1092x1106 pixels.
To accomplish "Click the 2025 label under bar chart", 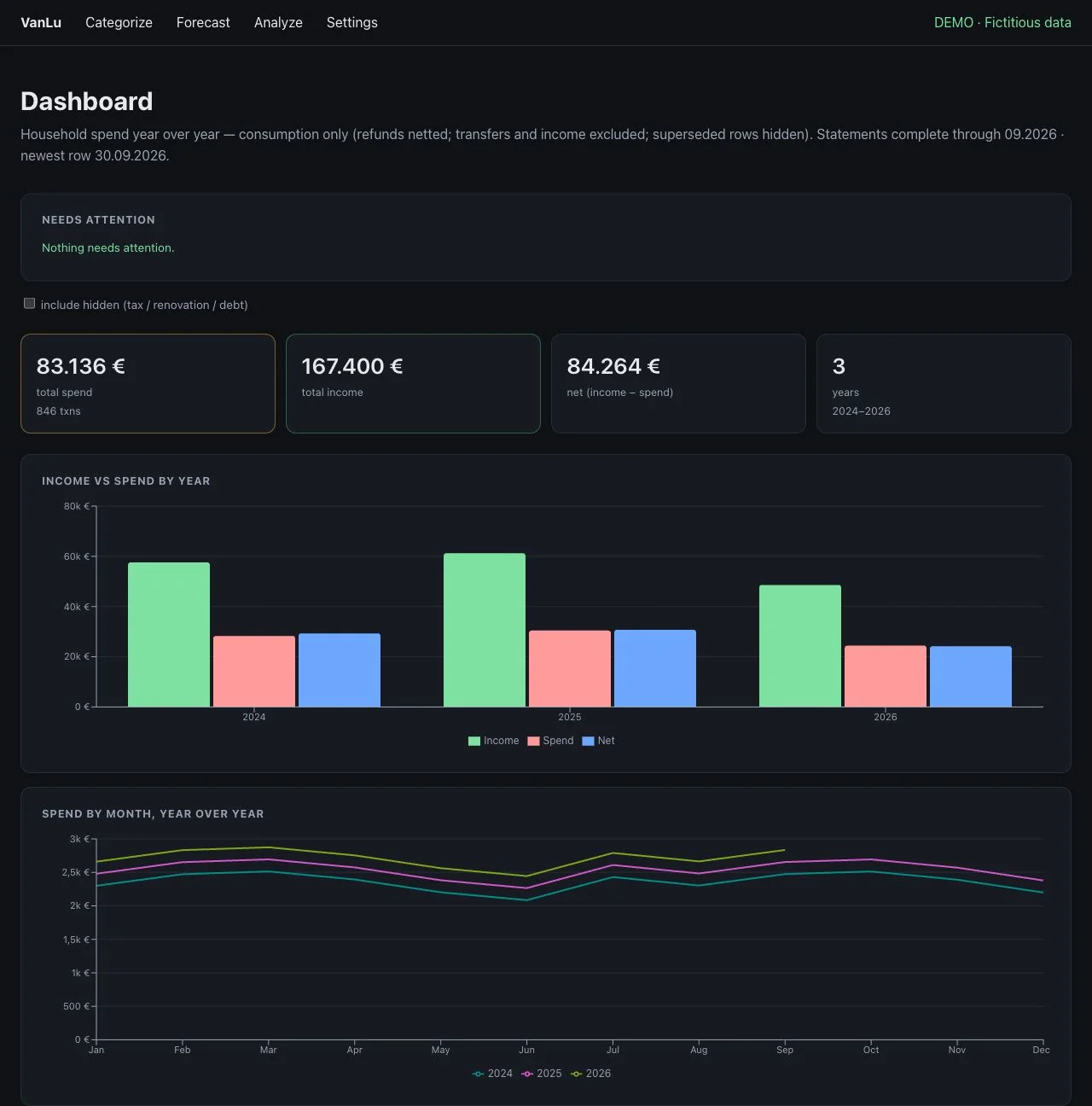I will [570, 717].
